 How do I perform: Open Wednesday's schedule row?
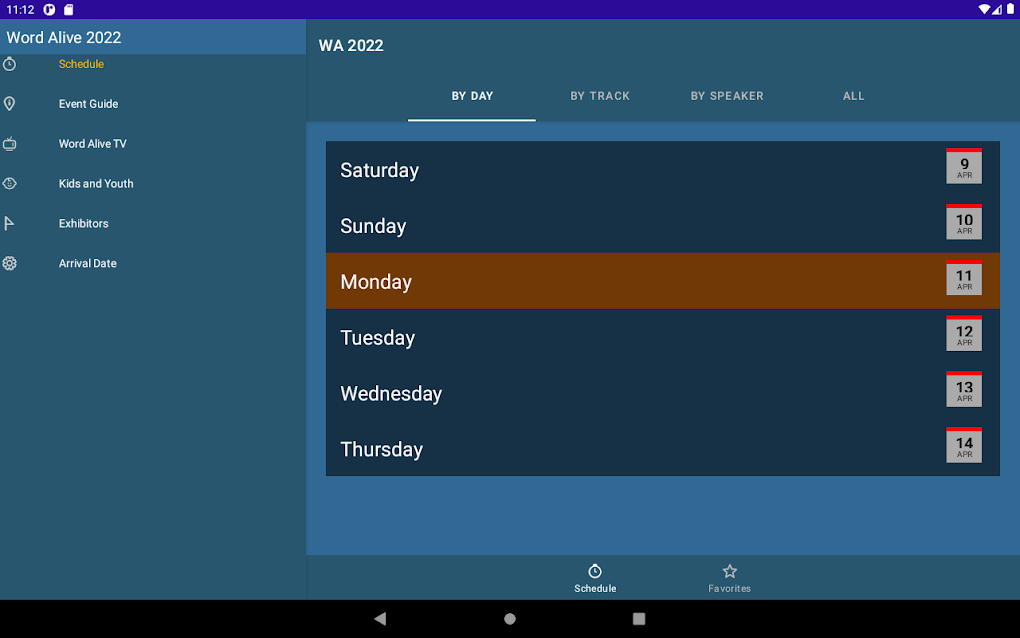pos(662,393)
